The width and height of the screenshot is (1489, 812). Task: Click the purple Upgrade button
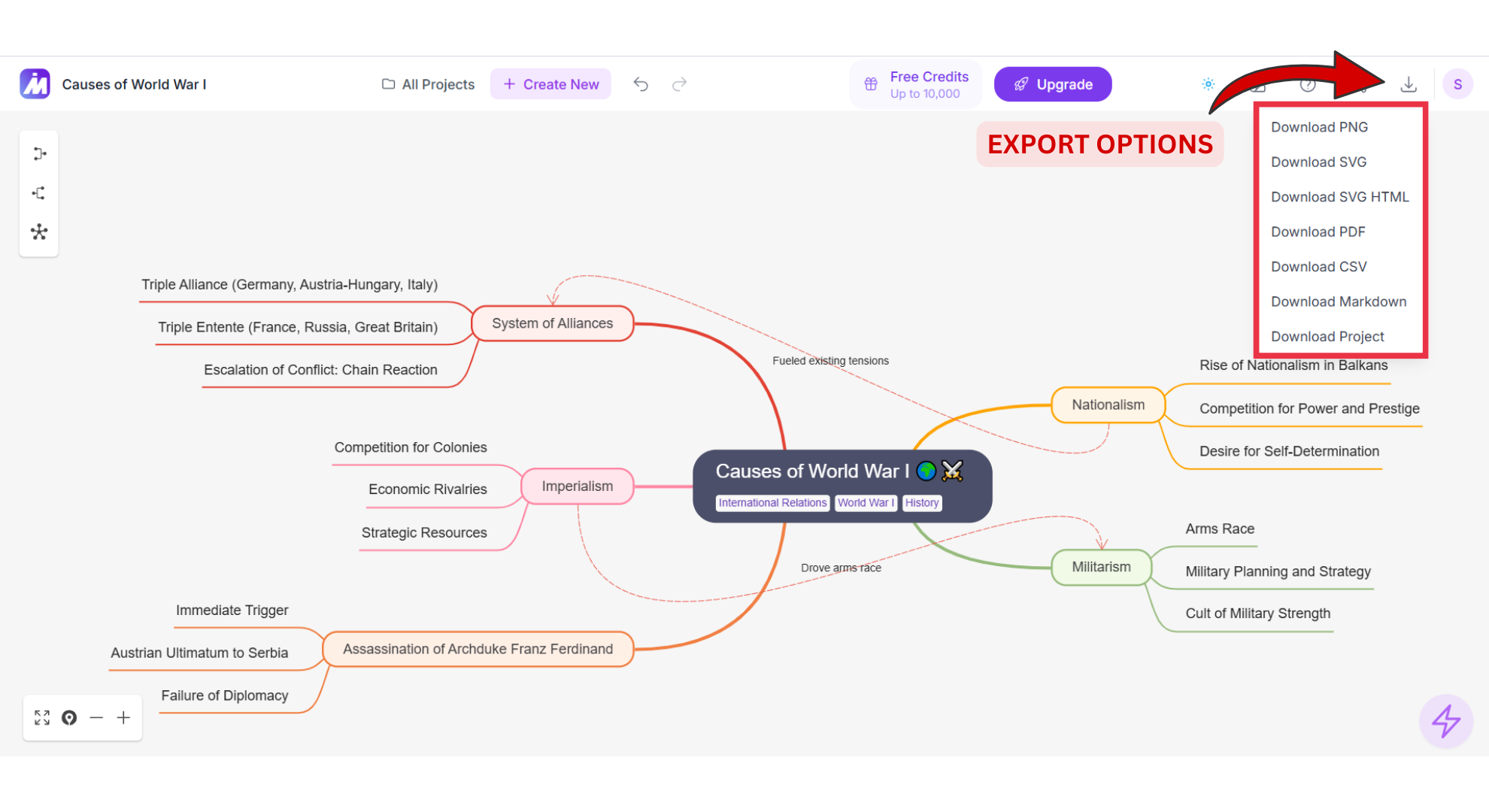tap(1052, 84)
